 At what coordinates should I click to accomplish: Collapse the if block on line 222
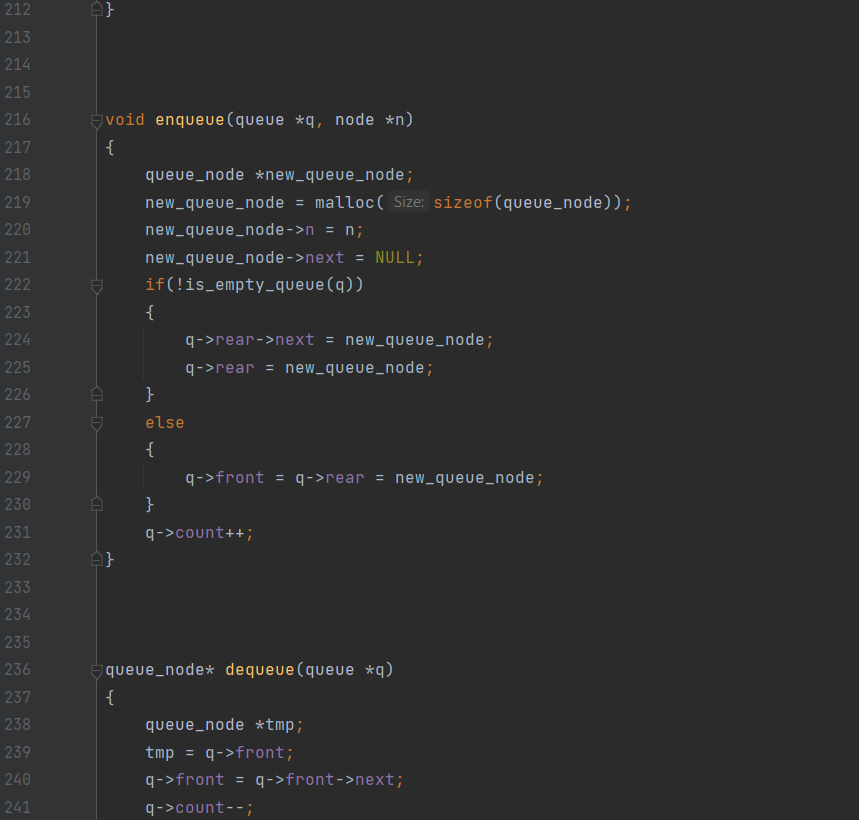(96, 285)
